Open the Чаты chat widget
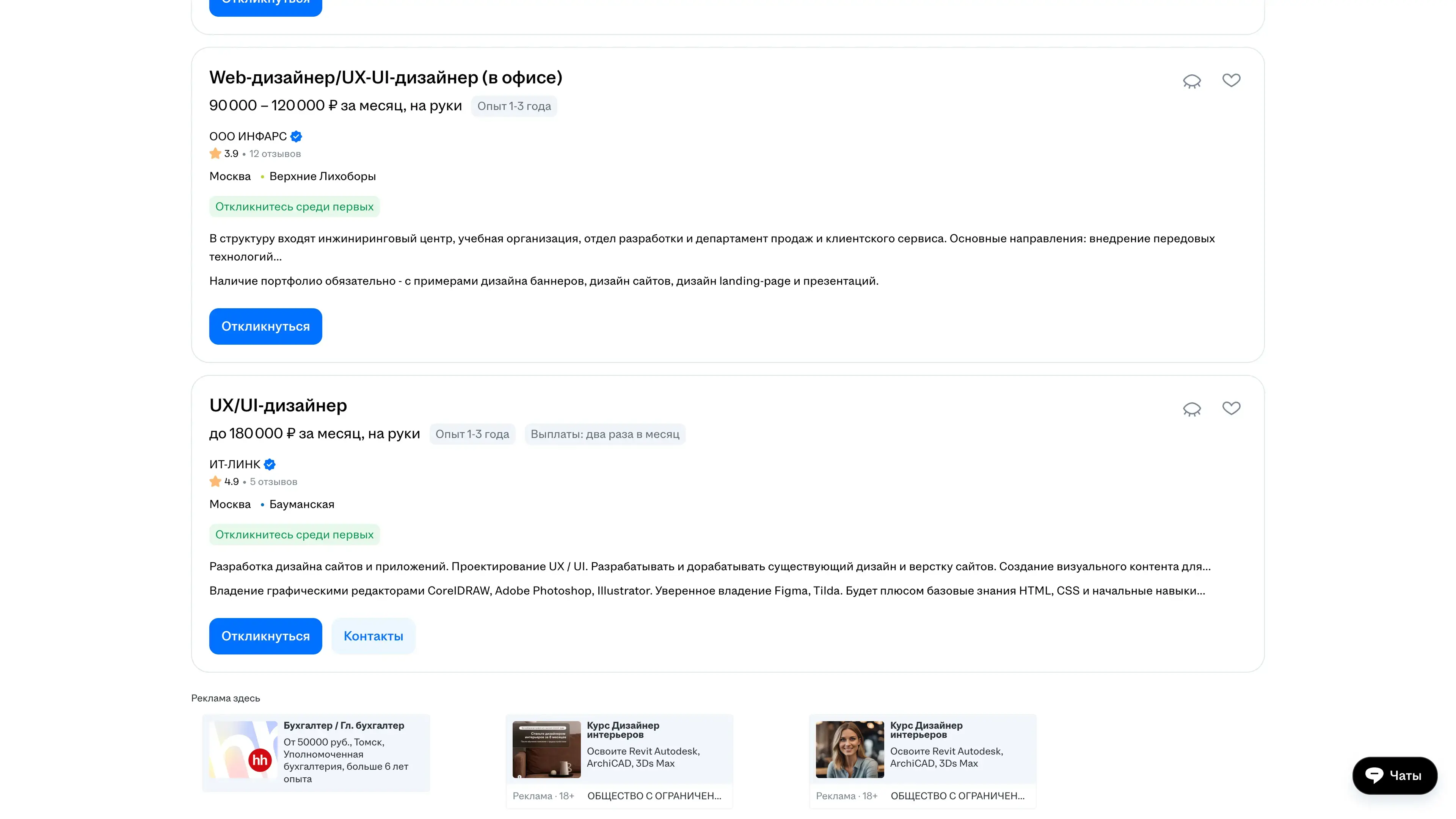Screen dimensions: 1456x819 pos(1394,775)
